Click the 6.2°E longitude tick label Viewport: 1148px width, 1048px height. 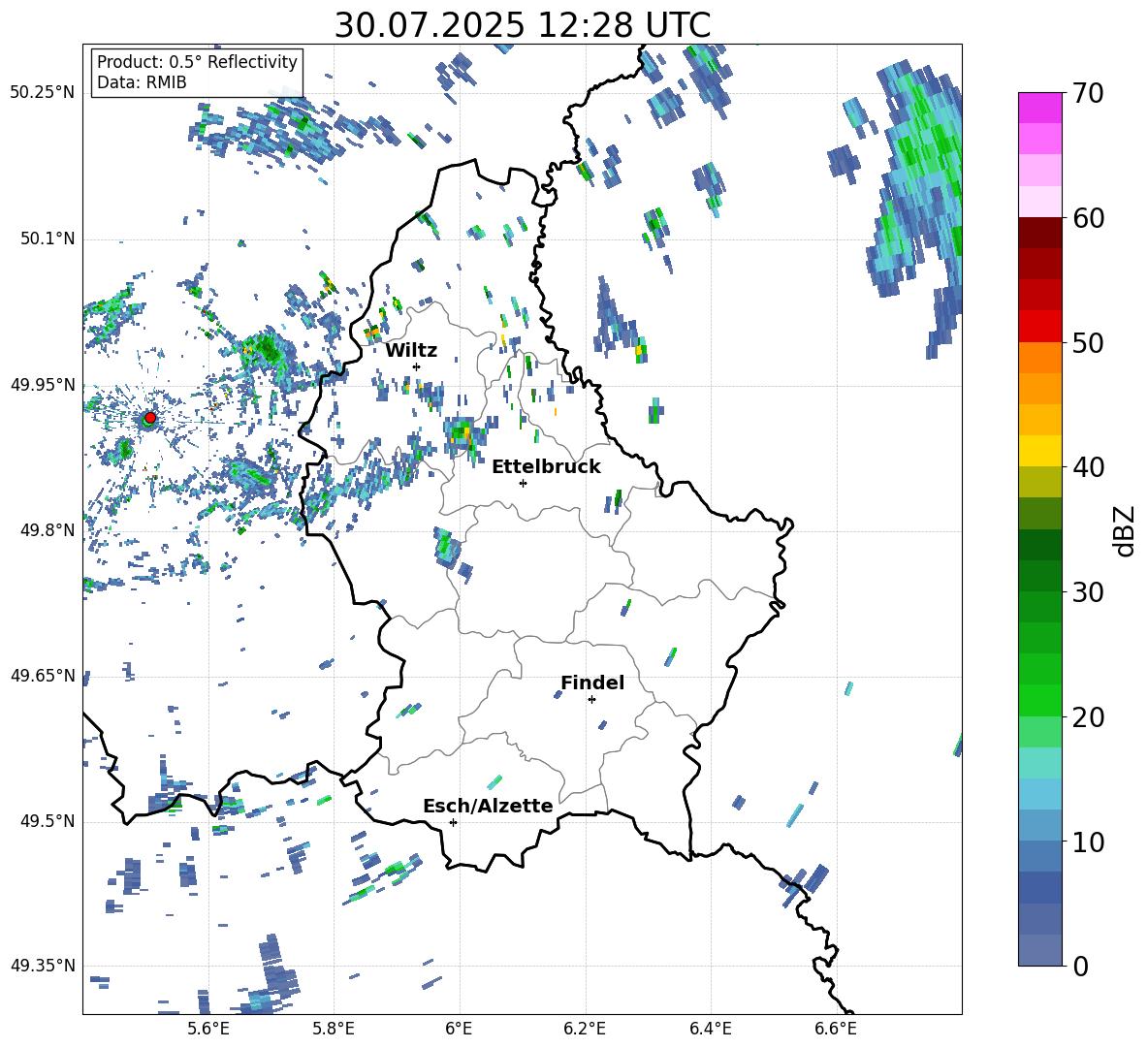pyautogui.click(x=585, y=1029)
